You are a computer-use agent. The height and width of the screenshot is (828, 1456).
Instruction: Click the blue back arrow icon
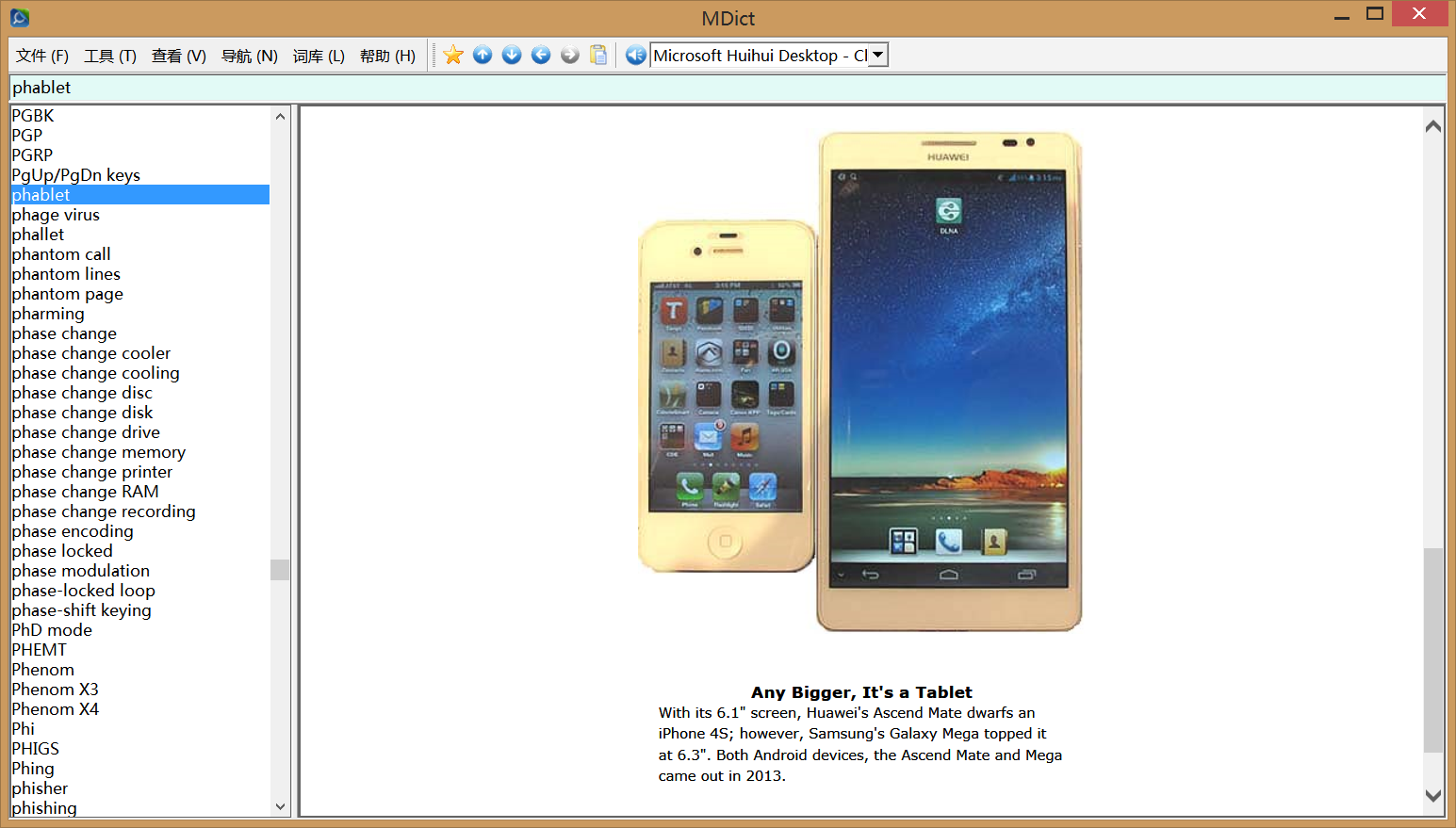pos(541,56)
